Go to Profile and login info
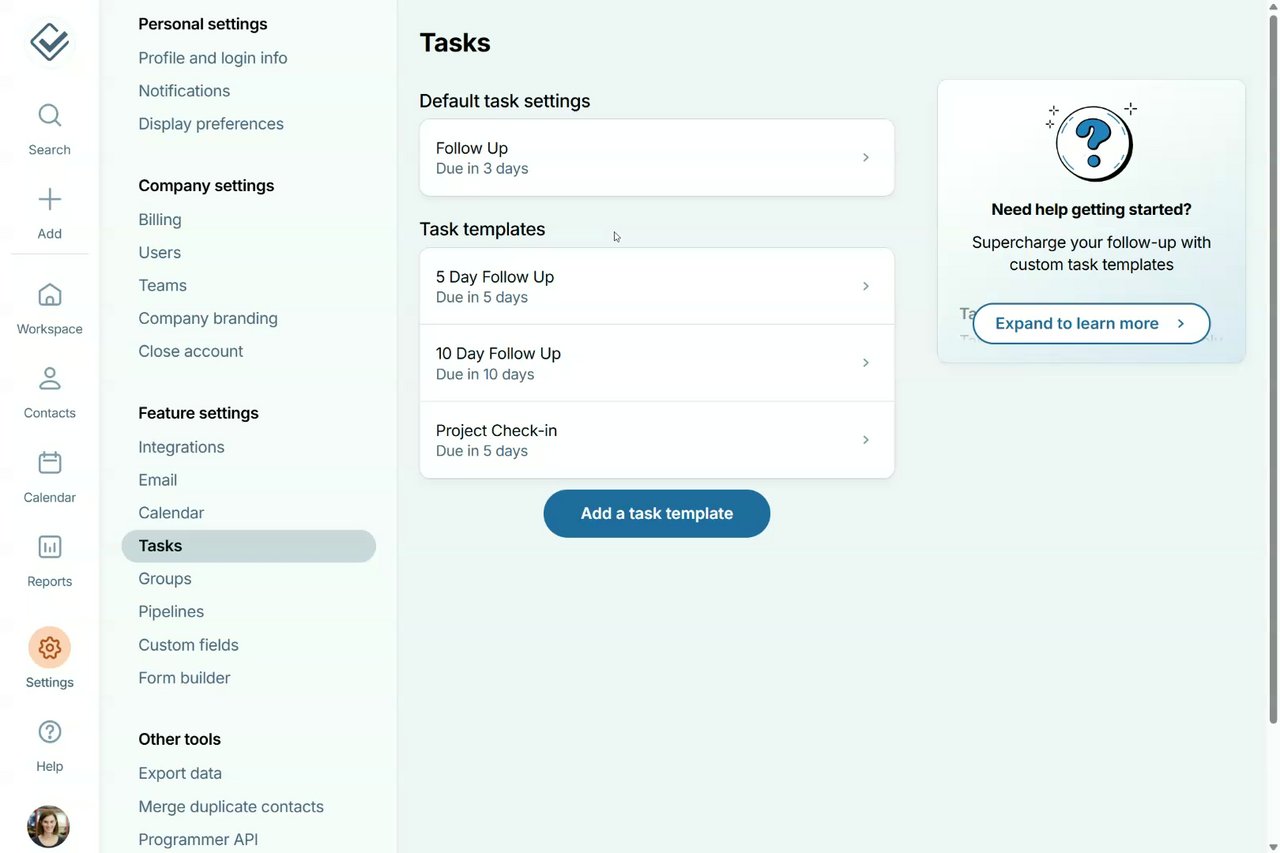1280x853 pixels. [x=213, y=58]
